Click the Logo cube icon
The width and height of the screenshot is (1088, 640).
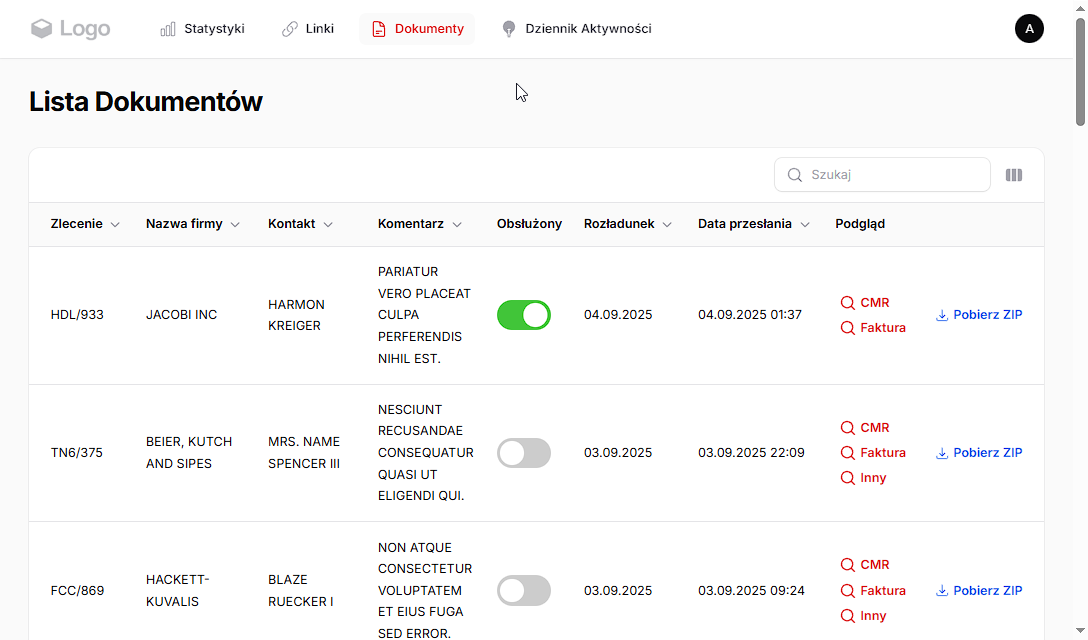pos(41,29)
